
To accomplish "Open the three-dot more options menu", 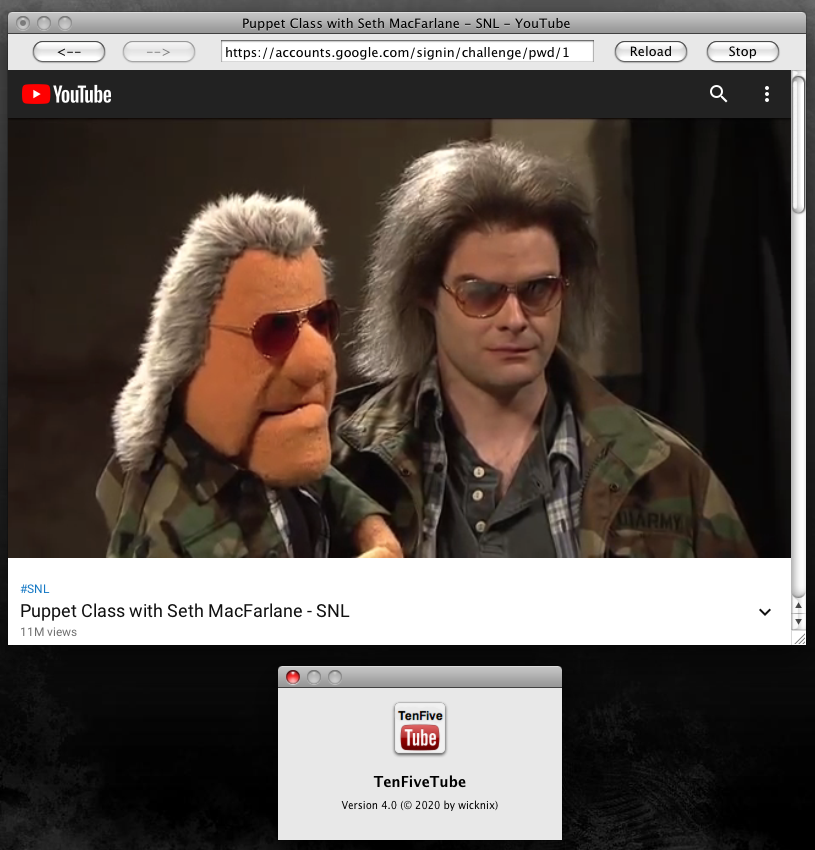I will [767, 94].
